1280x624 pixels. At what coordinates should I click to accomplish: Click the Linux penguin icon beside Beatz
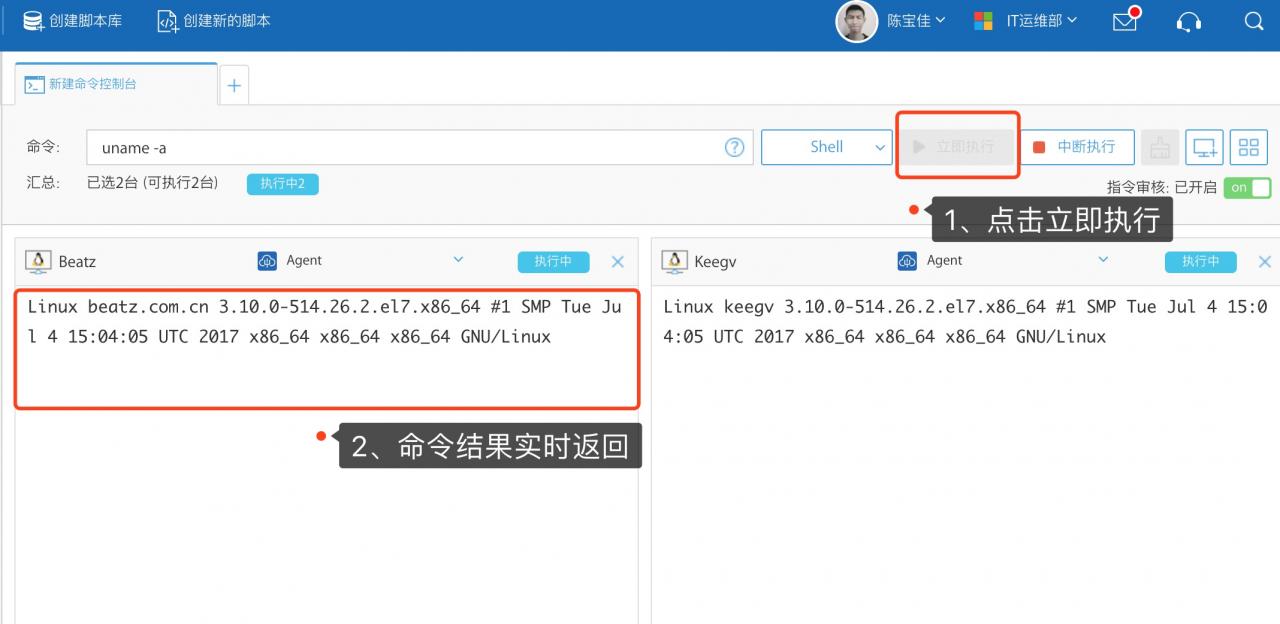pos(39,261)
